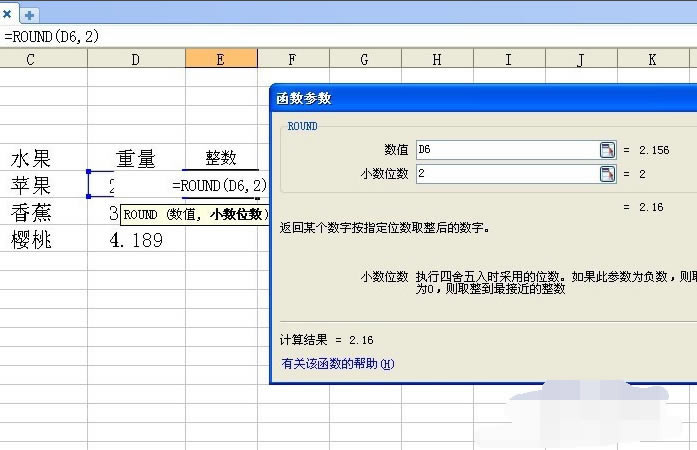Click the formula bar showing =ROUND(D6,2)
The height and width of the screenshot is (450, 697).
click(348, 36)
